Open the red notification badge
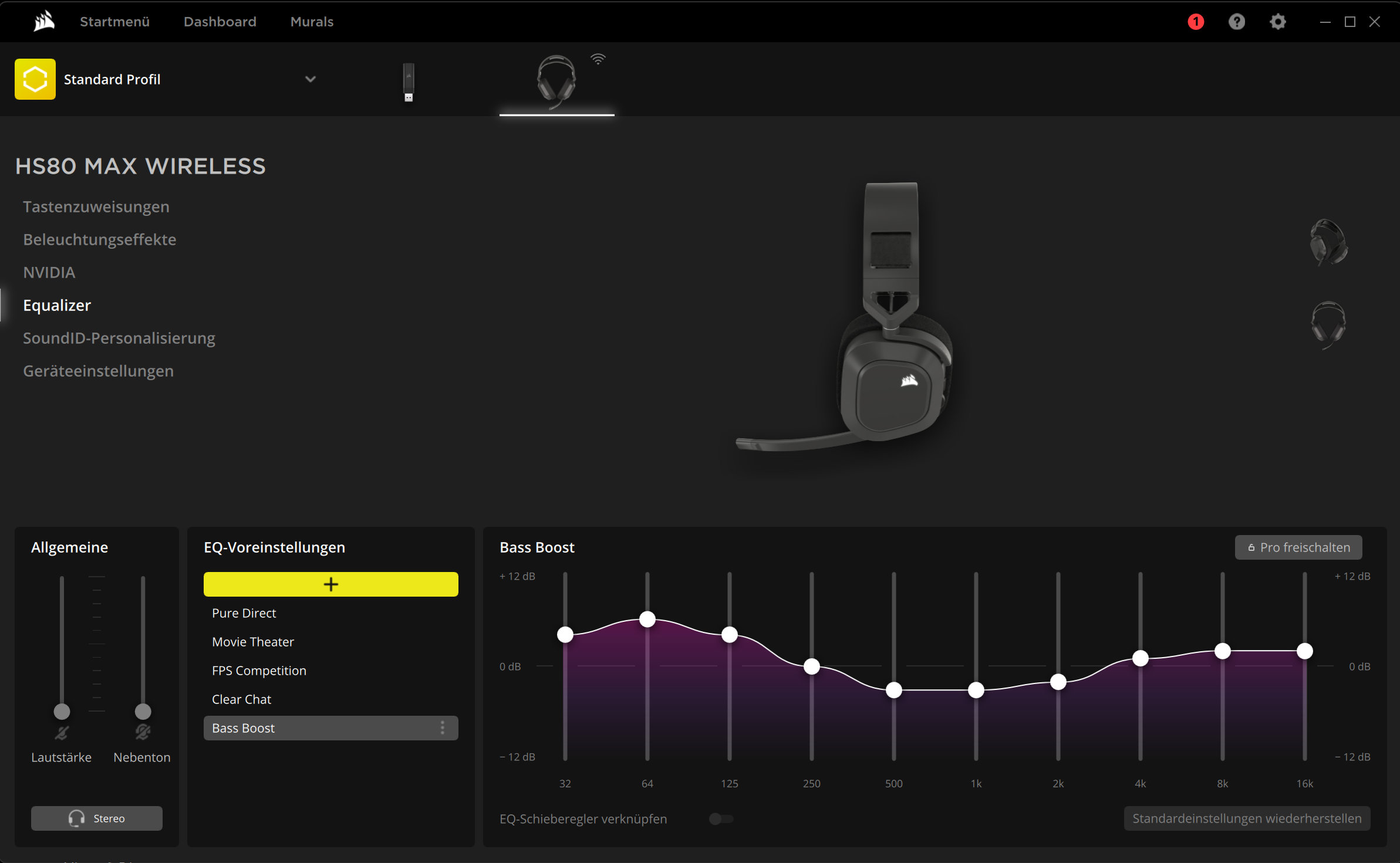 [1196, 22]
